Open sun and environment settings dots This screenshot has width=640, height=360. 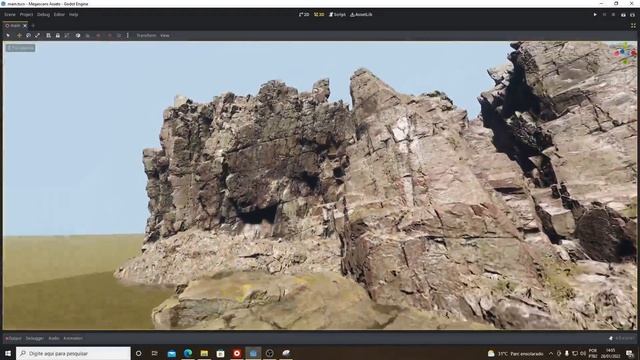(x=128, y=36)
